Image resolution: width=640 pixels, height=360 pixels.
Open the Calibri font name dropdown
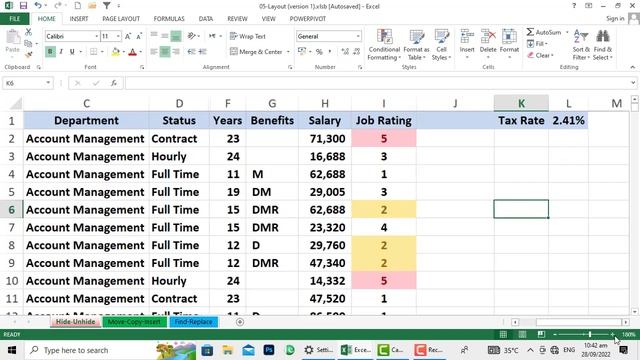point(97,36)
